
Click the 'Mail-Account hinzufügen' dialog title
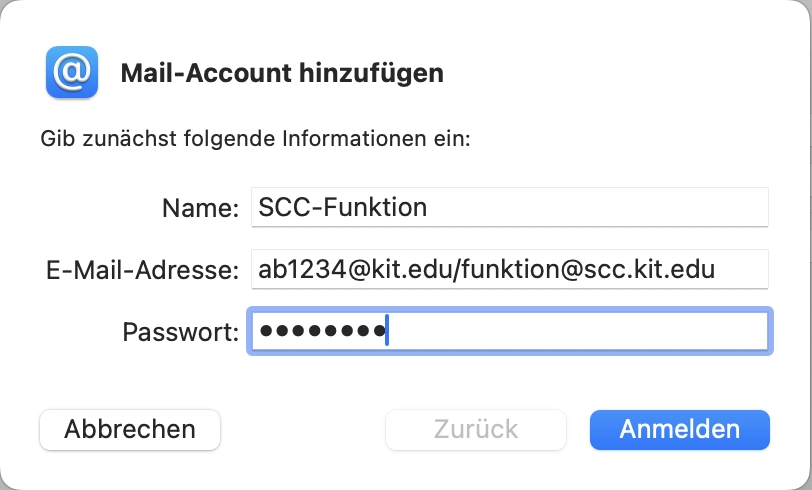coord(281,73)
